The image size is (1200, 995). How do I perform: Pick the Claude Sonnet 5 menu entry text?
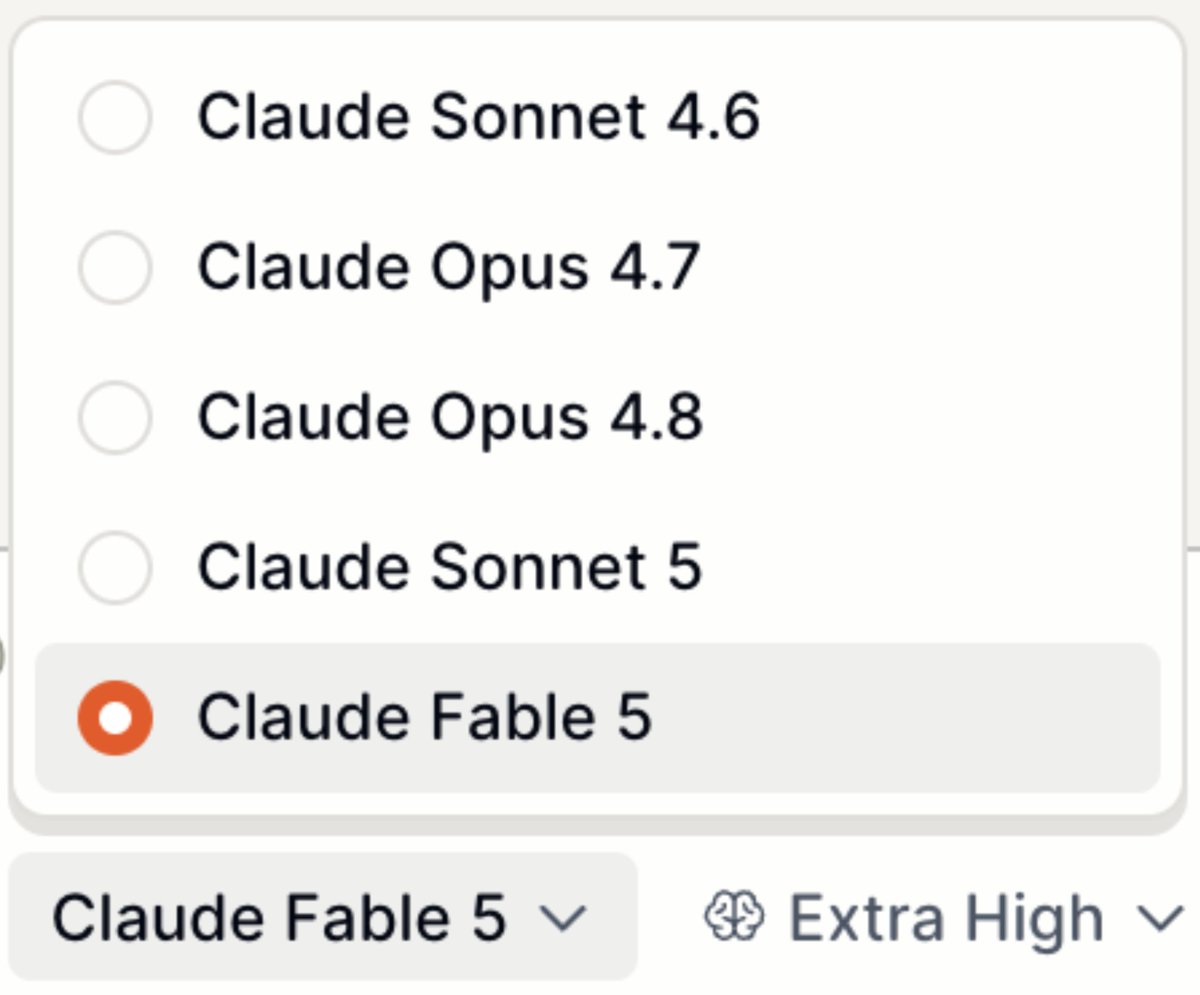tap(449, 567)
